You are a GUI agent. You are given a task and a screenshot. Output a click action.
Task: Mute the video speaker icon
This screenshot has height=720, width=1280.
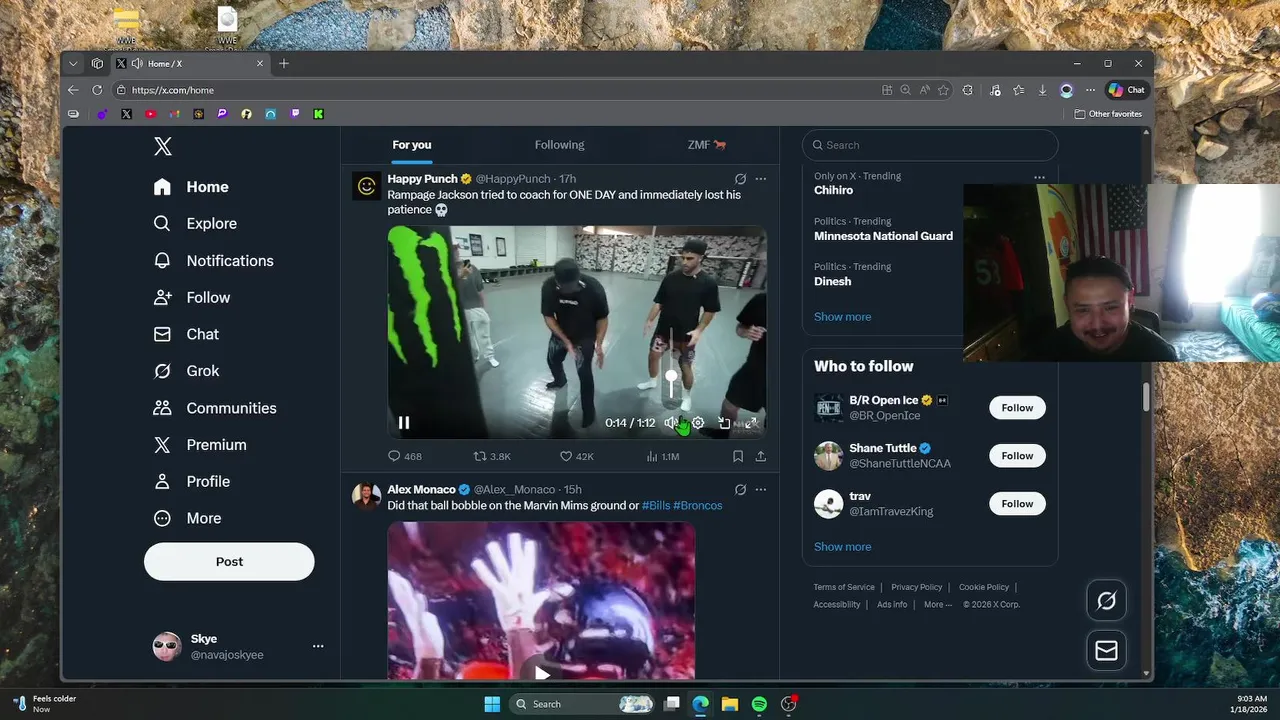(x=671, y=423)
